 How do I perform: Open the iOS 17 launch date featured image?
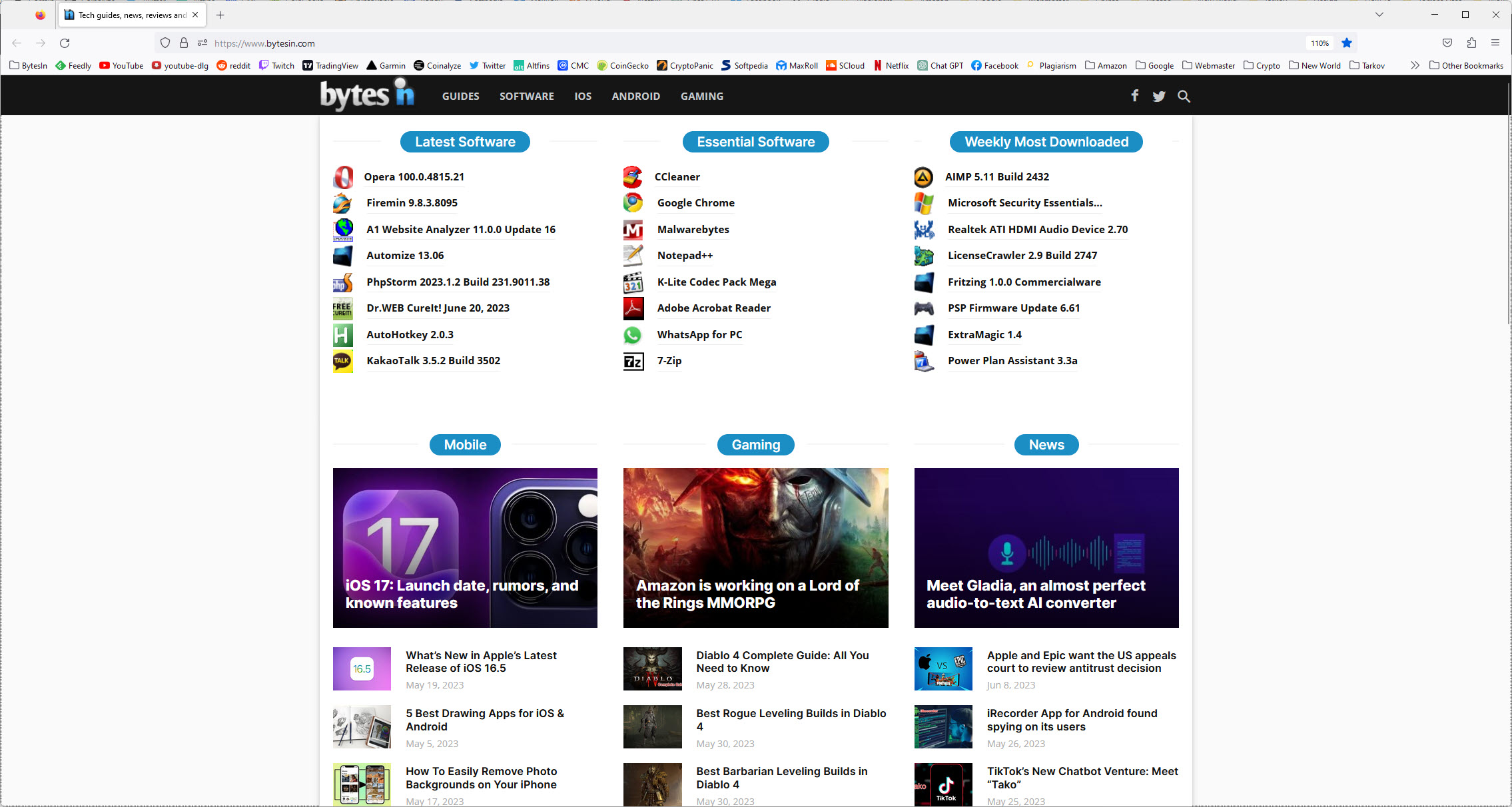point(465,548)
